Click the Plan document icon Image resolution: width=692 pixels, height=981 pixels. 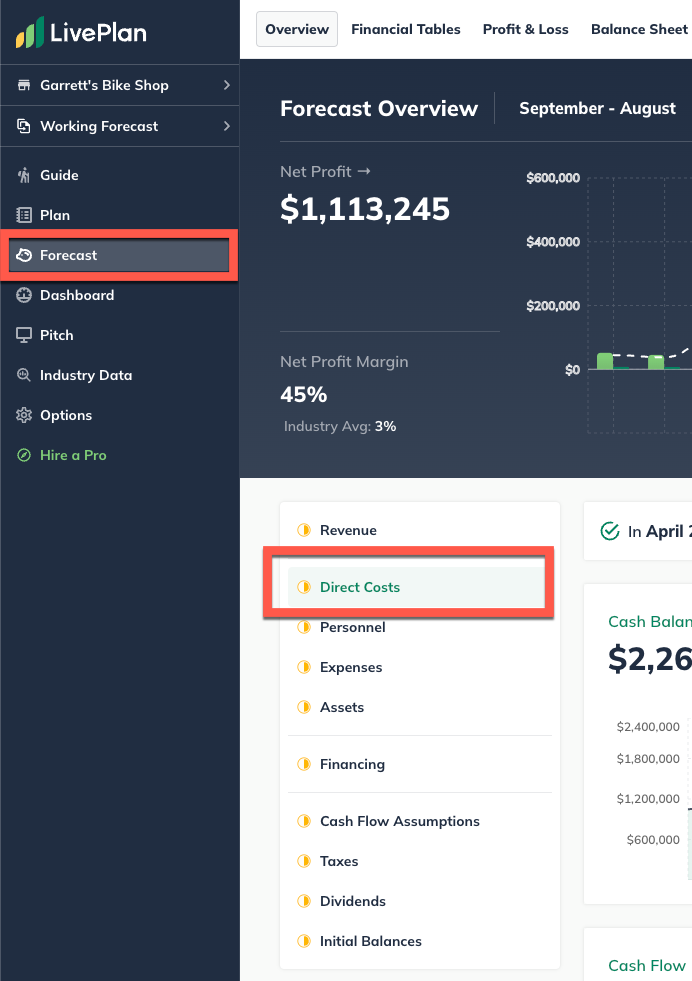[x=24, y=215]
